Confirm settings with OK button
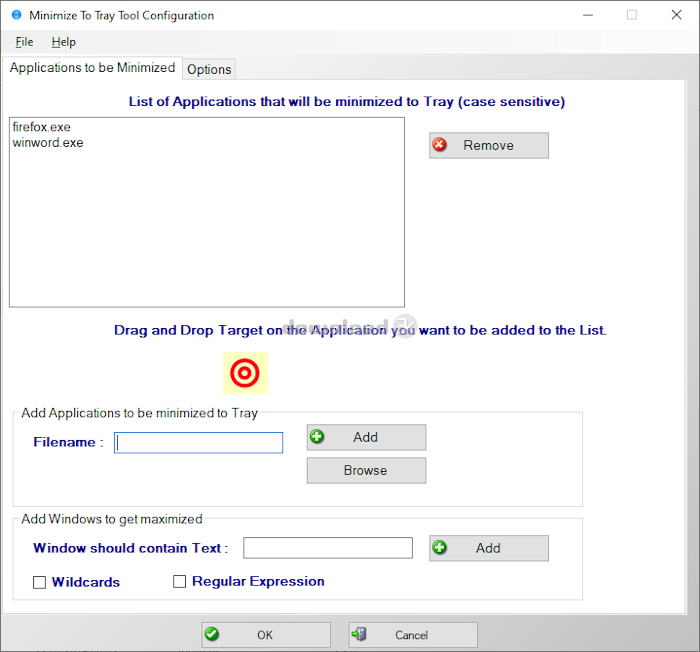 [266, 635]
